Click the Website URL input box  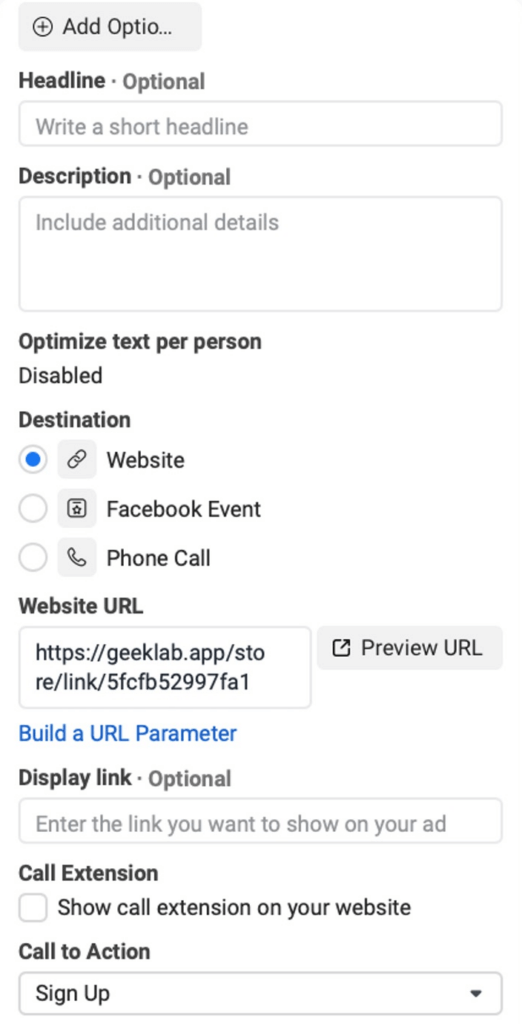pyautogui.click(x=165, y=667)
